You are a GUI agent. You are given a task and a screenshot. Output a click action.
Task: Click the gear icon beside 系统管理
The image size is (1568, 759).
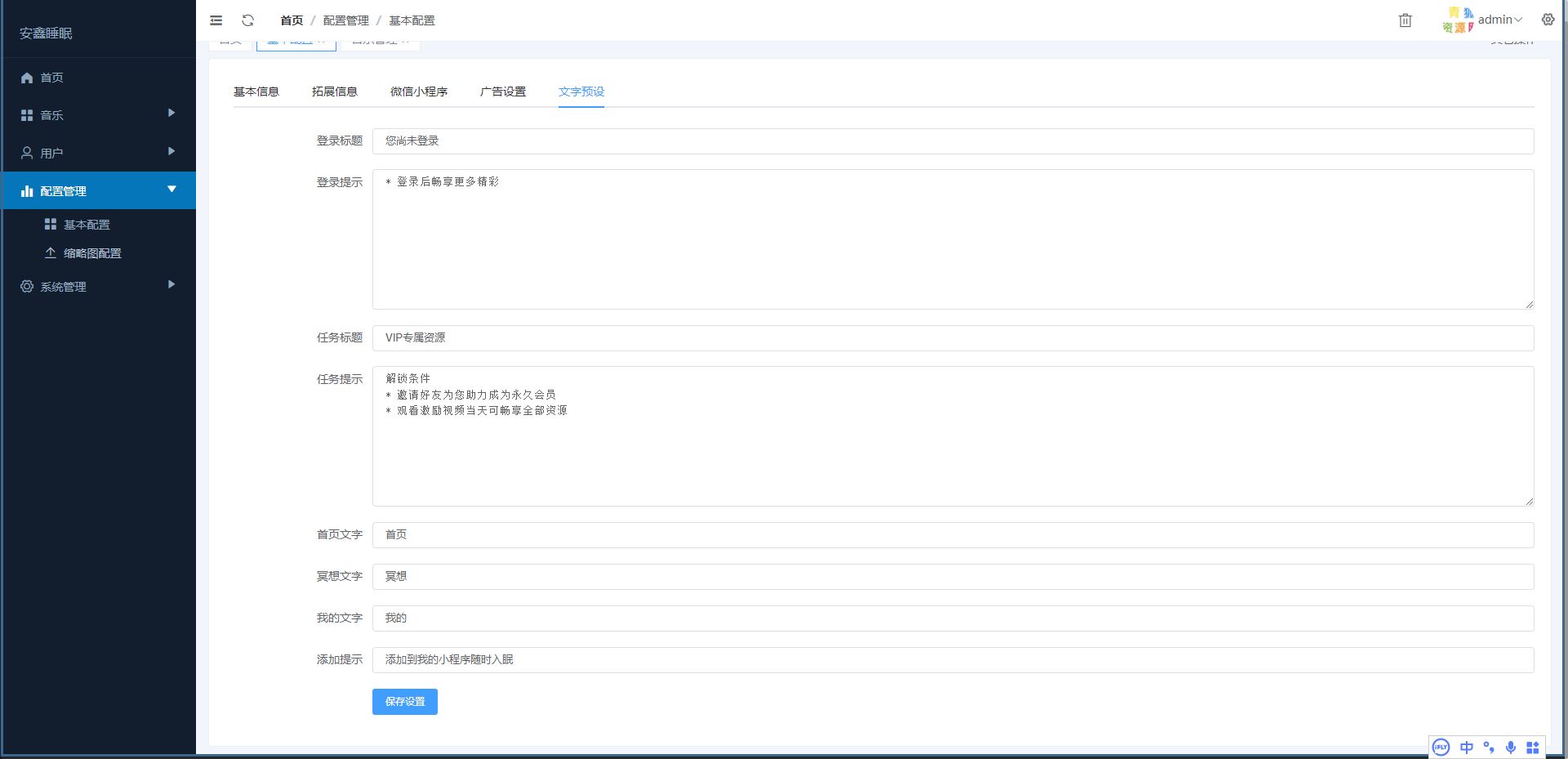tap(27, 287)
